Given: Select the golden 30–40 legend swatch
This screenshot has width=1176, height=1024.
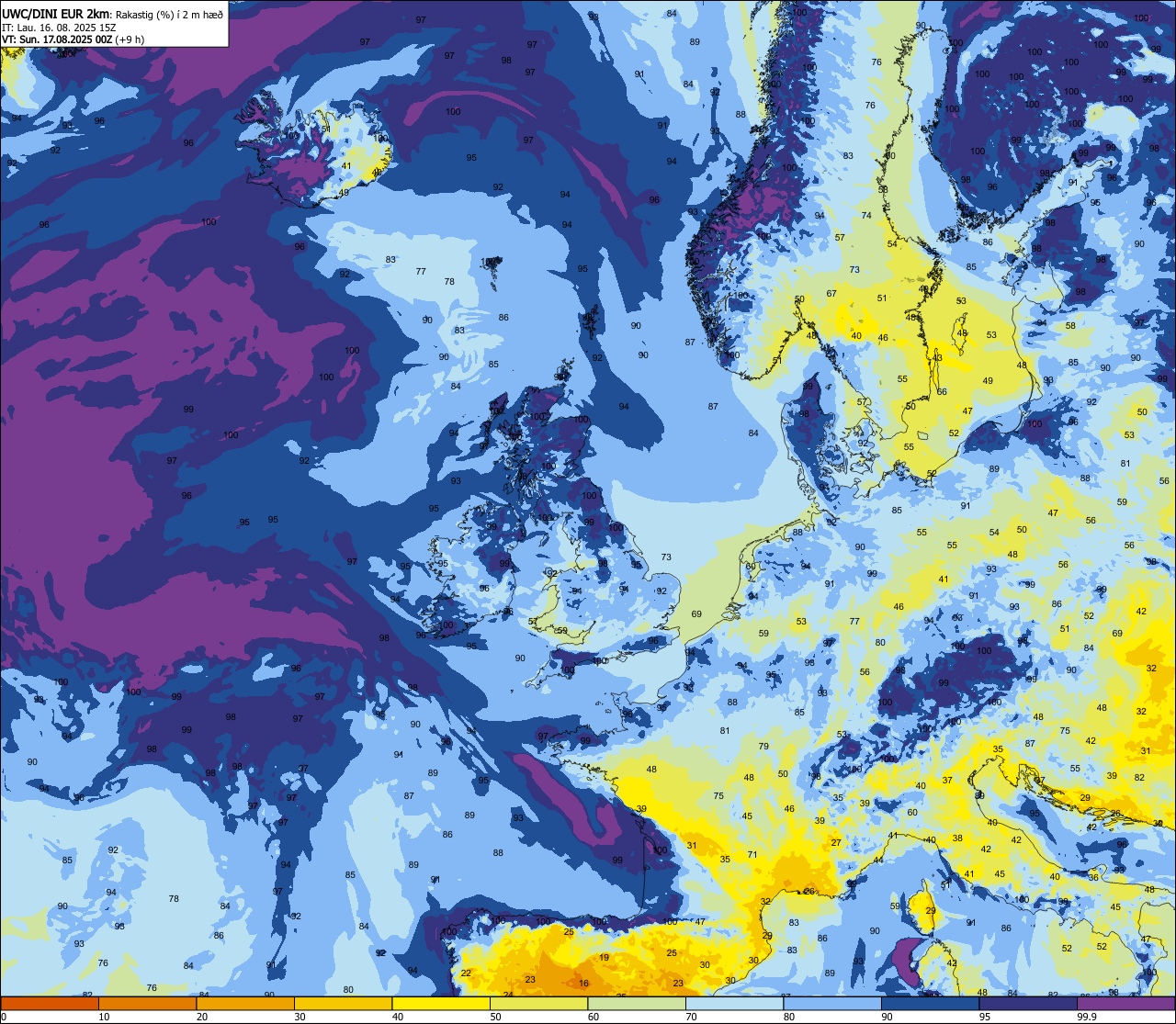Looking at the screenshot, I should 343,1003.
